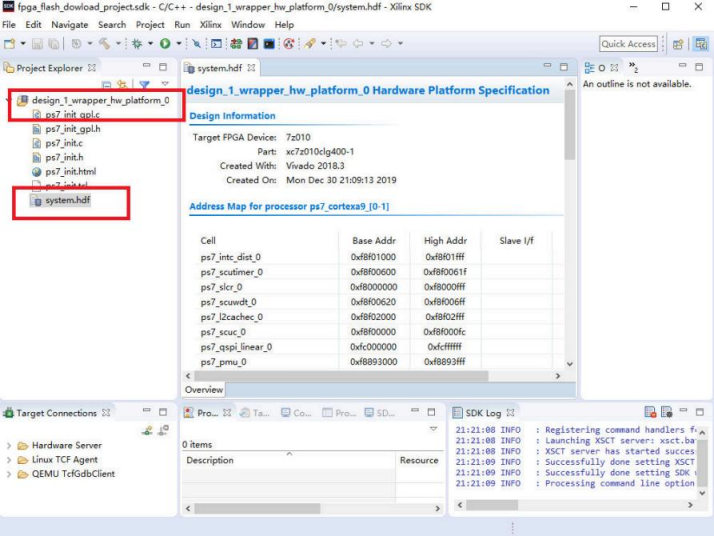The image size is (714, 536).
Task: Click the clear log icon in SDK Log
Action: click(x=650, y=413)
